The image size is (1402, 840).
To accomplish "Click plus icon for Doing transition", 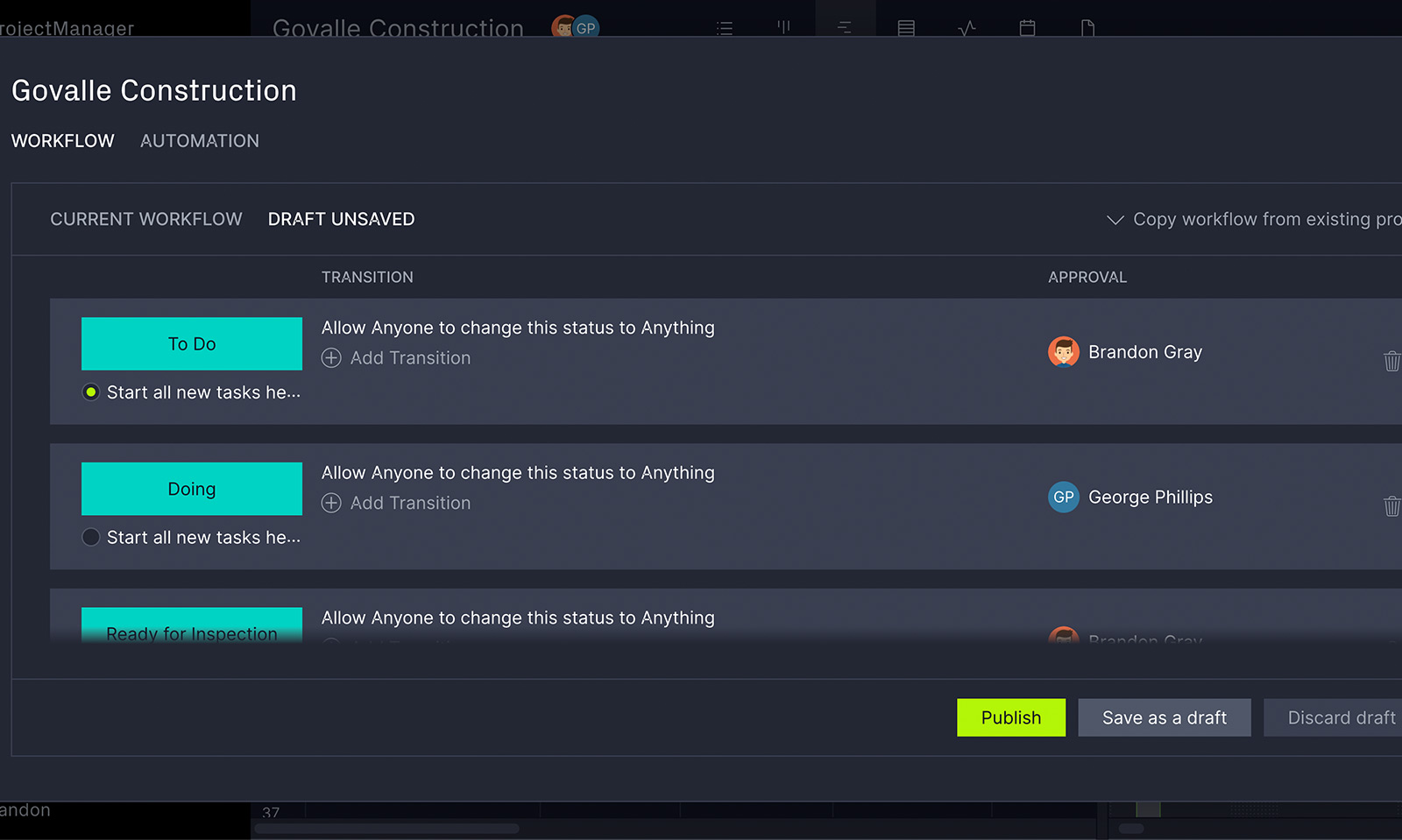I will tap(331, 503).
